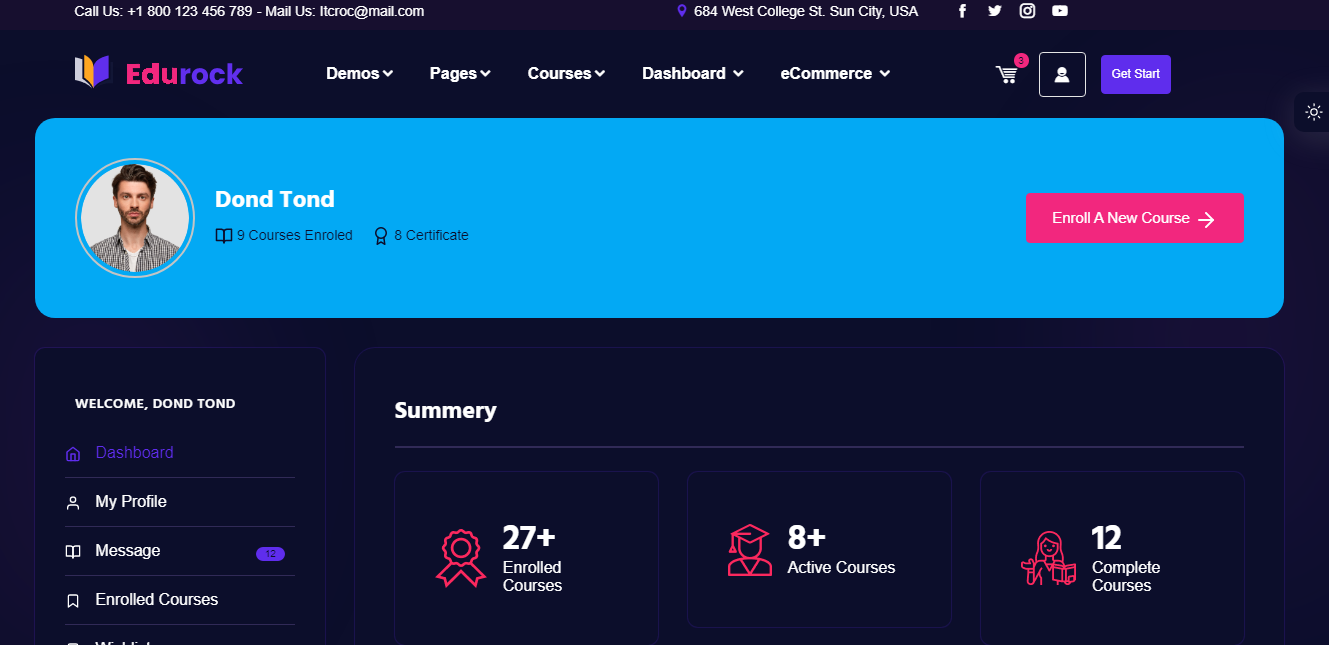Expand the Demos dropdown menu

[x=359, y=73]
